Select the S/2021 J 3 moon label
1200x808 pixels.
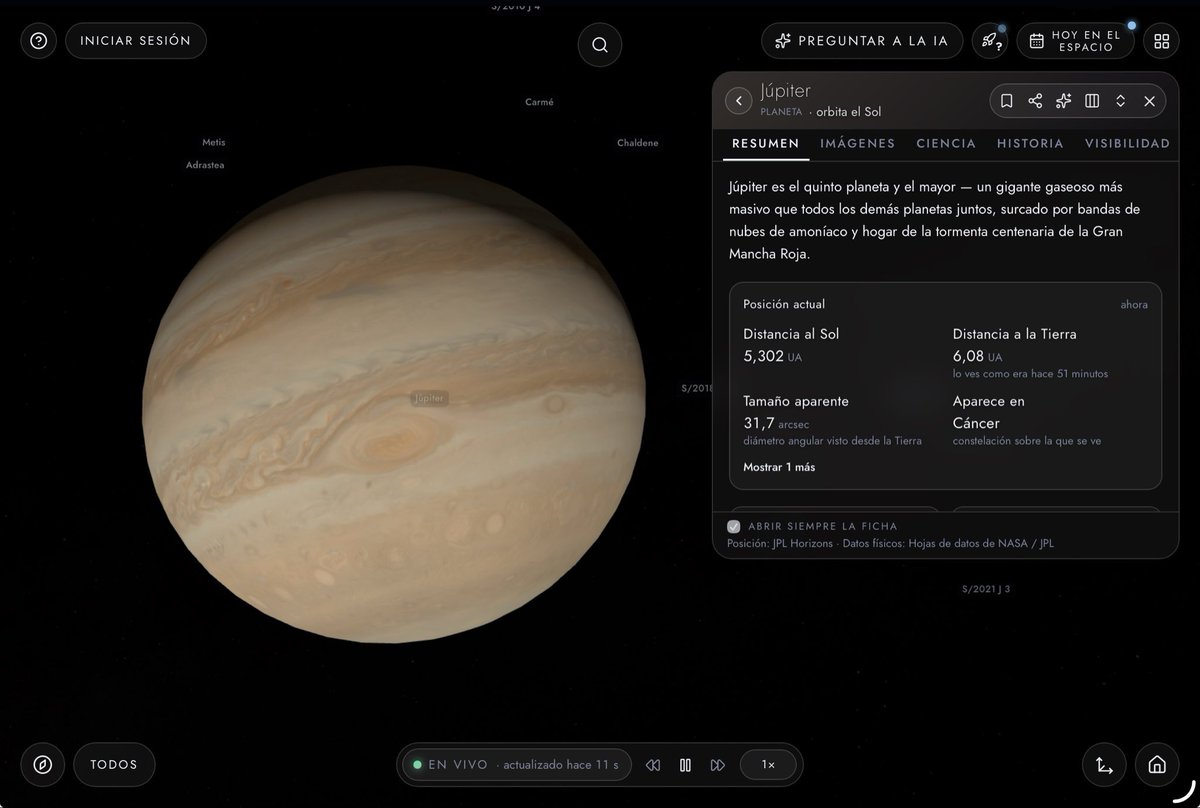pyautogui.click(x=987, y=589)
